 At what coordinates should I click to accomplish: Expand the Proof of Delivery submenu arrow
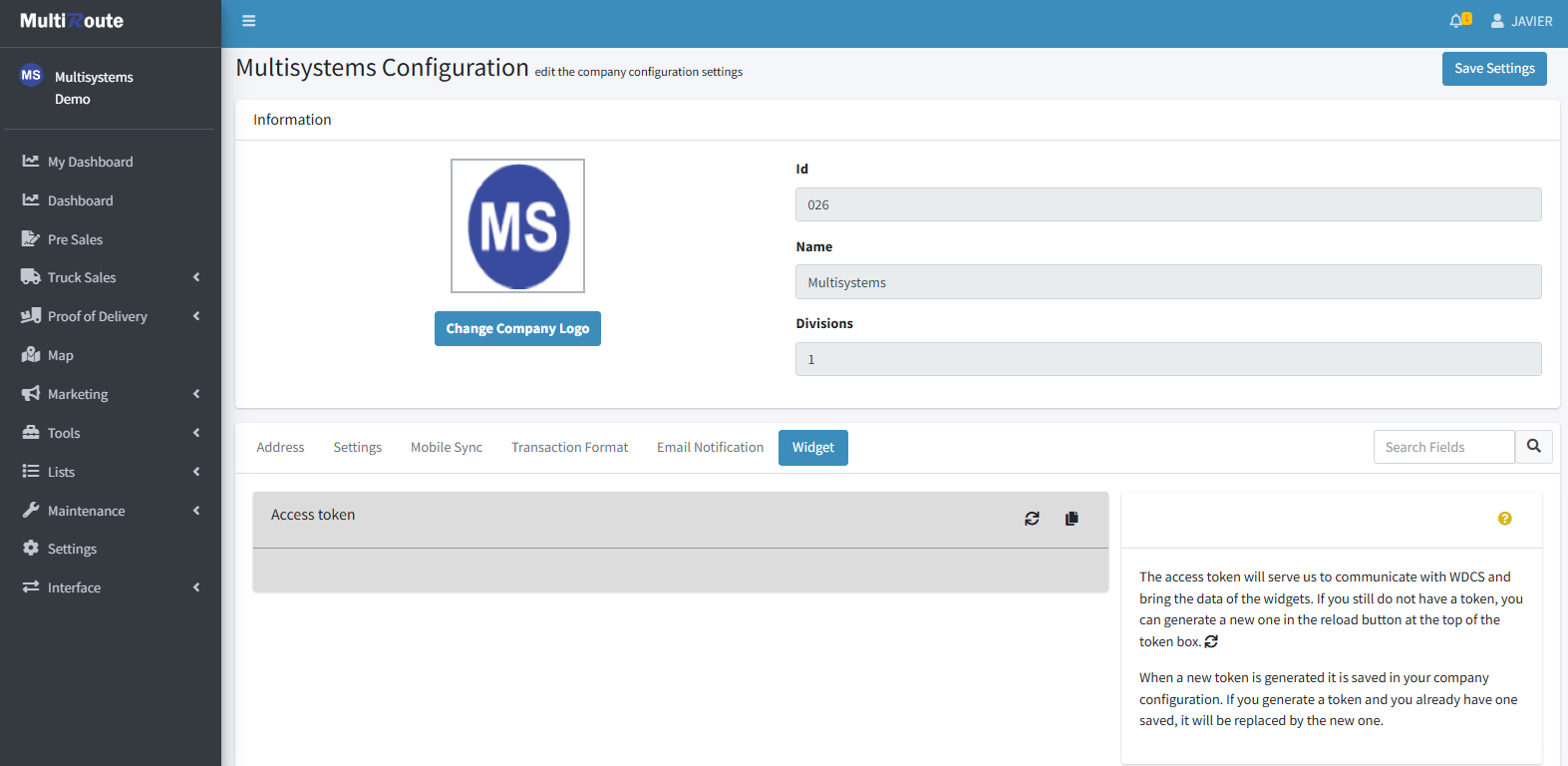pos(196,316)
